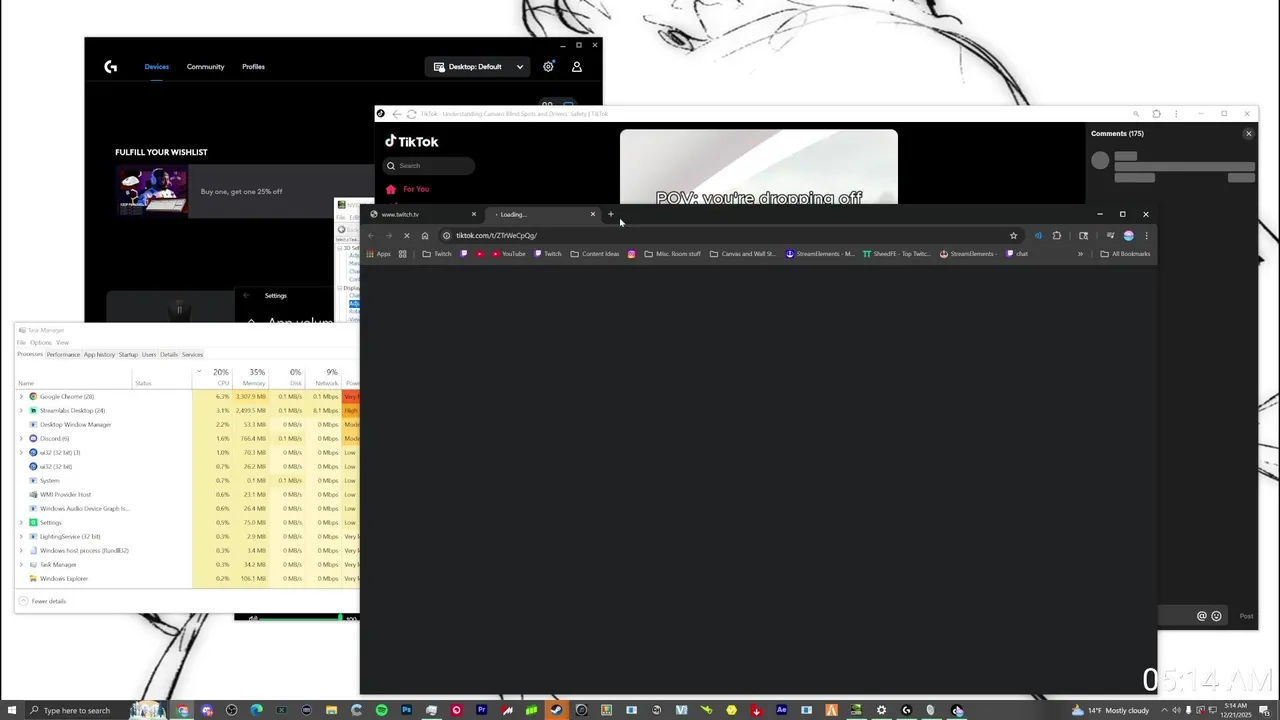Open Steam from taskbar
This screenshot has height=720, width=1280.
coord(556,711)
